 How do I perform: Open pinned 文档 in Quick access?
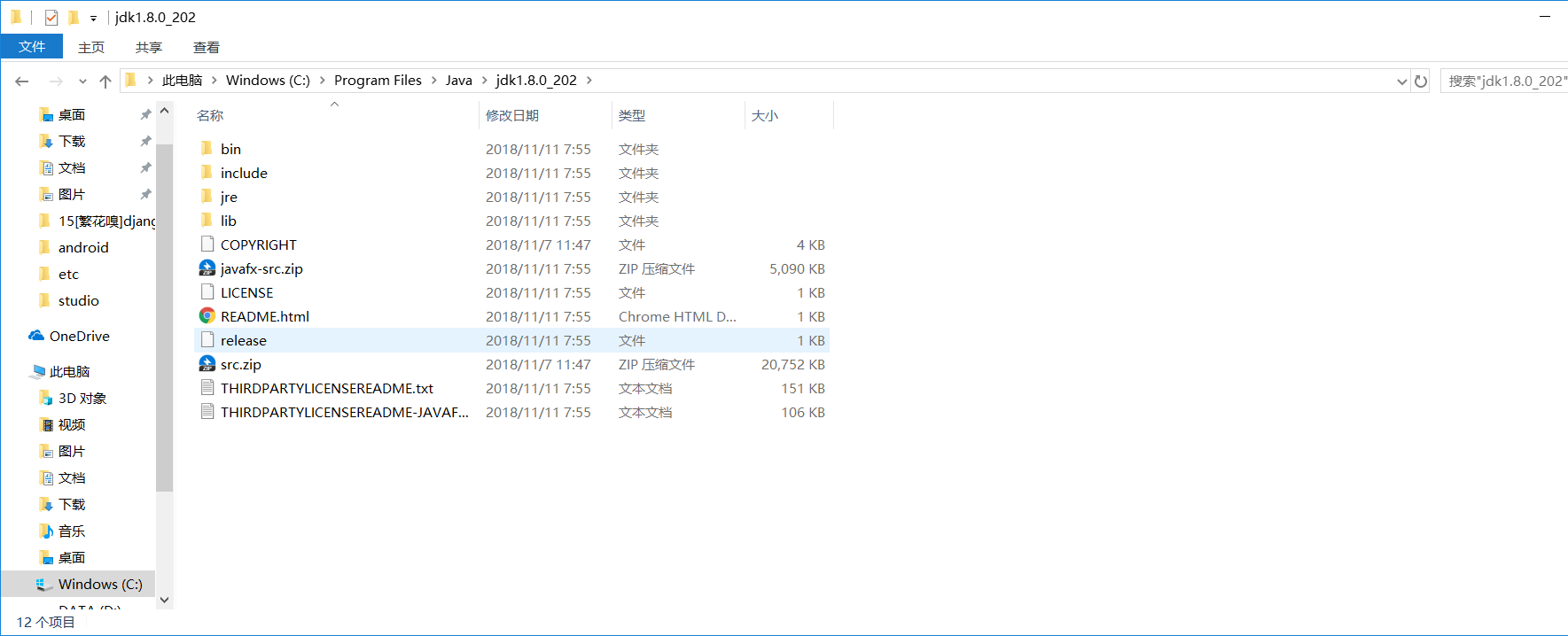coord(72,168)
